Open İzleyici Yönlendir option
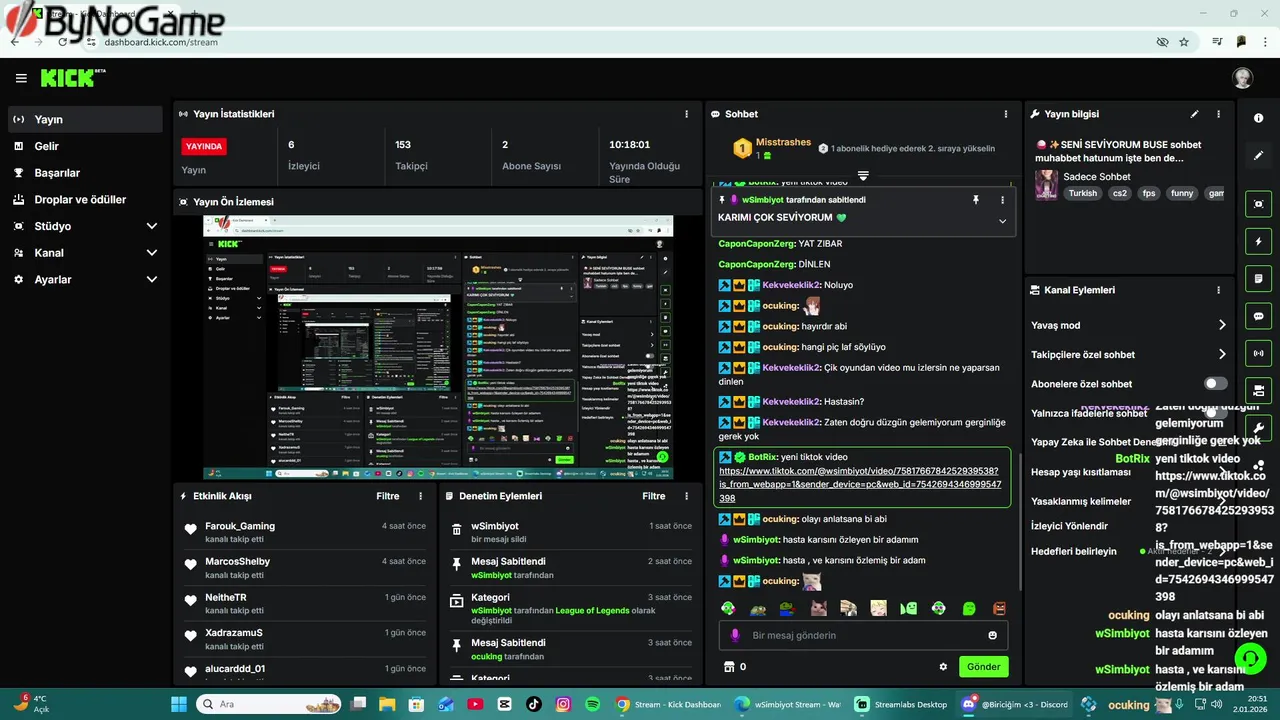Viewport: 1280px width, 720px height. [x=1070, y=526]
